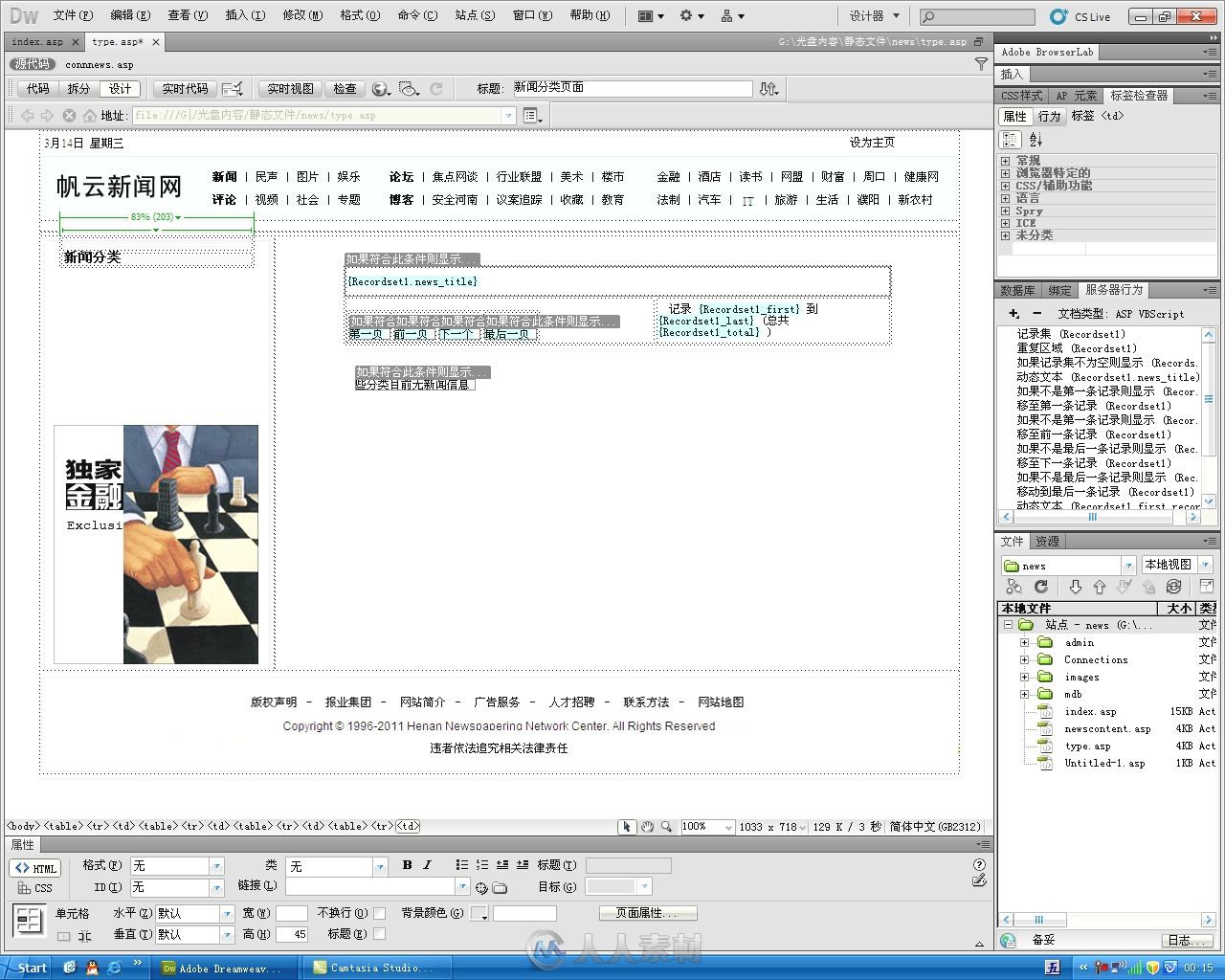Expand the mdb folder in Files panel
The image size is (1225, 980).
tap(1024, 695)
